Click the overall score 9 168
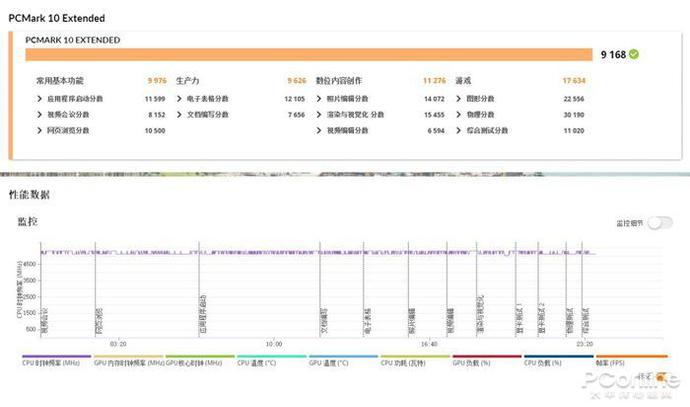 click(x=613, y=55)
